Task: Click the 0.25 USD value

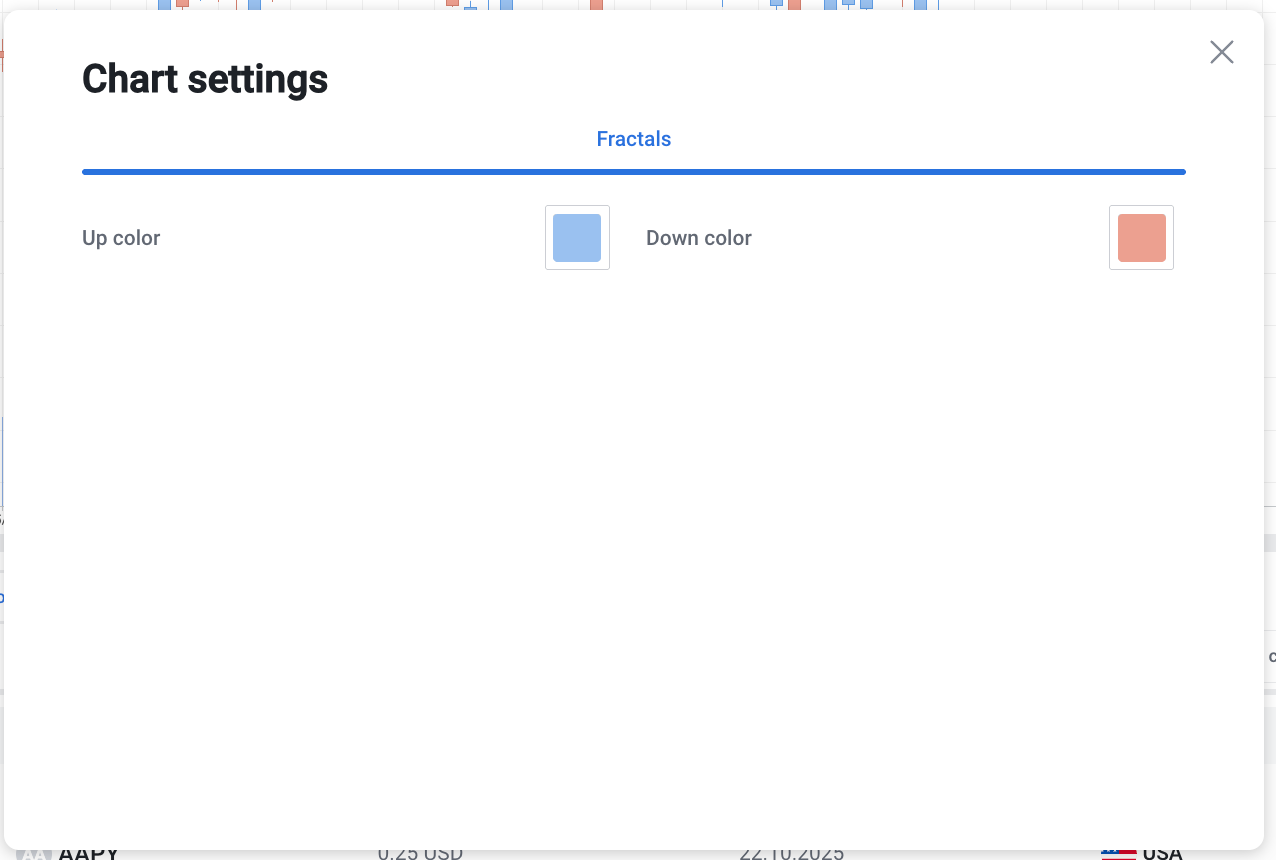Action: [420, 854]
